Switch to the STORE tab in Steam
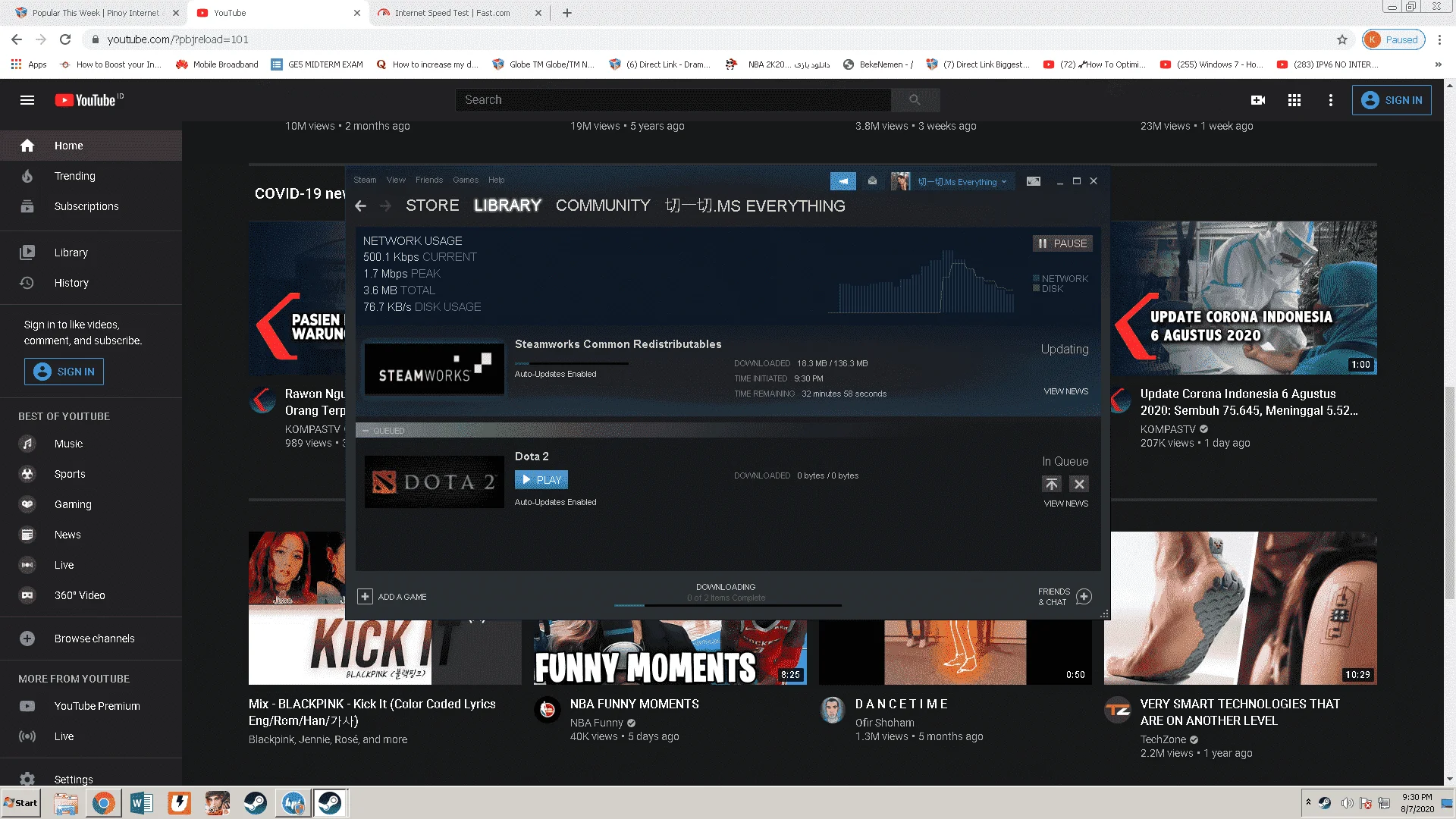 (432, 206)
